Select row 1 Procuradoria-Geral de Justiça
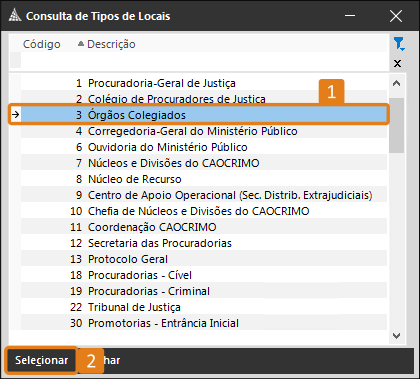The height and width of the screenshot is (379, 420). (204, 83)
